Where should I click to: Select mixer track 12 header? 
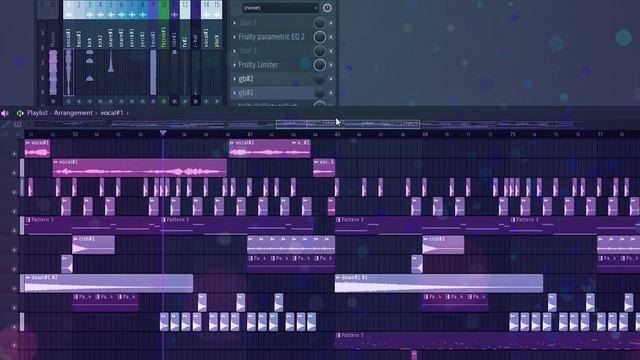point(185,10)
